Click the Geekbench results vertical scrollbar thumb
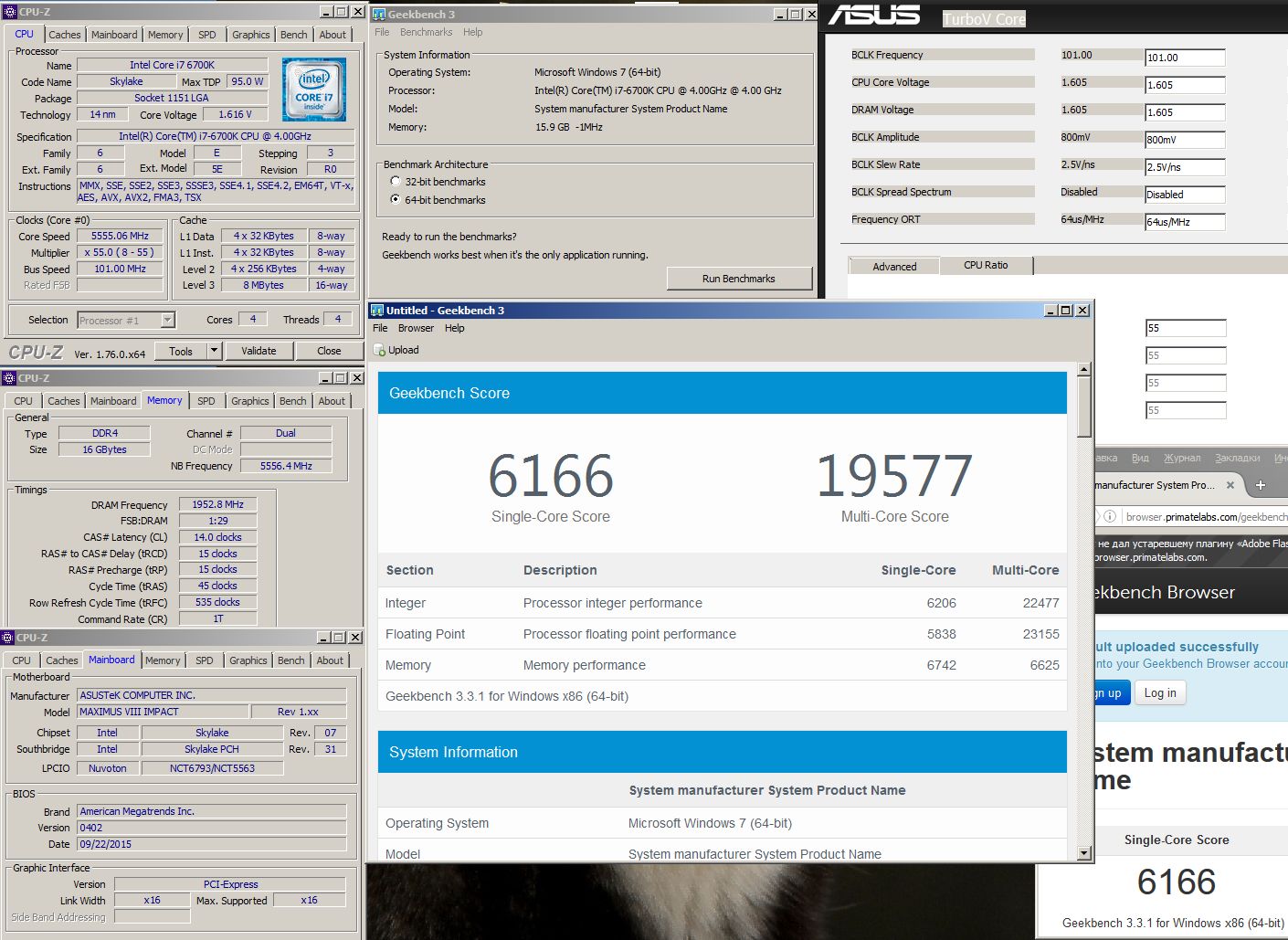The height and width of the screenshot is (940, 1288). (x=1084, y=407)
